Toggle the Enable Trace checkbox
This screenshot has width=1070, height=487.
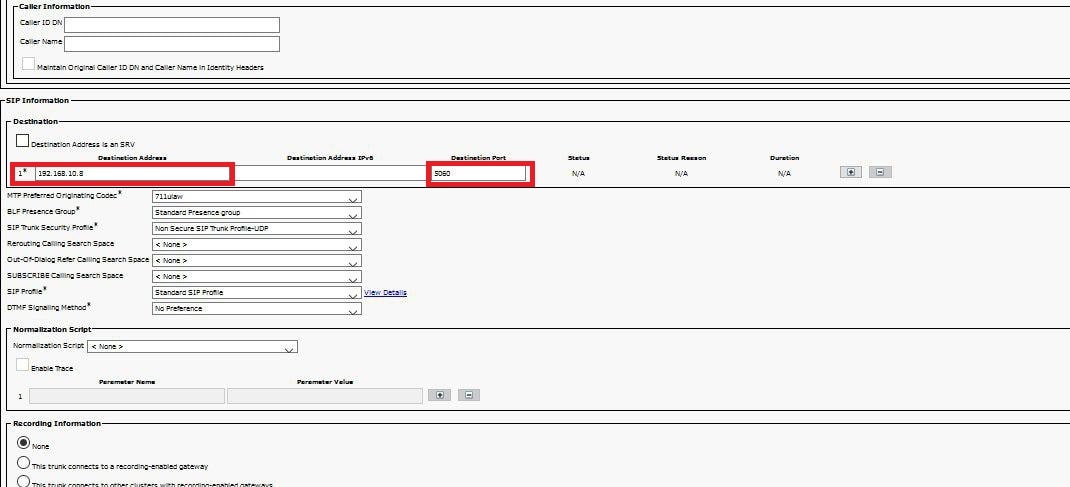coord(23,365)
